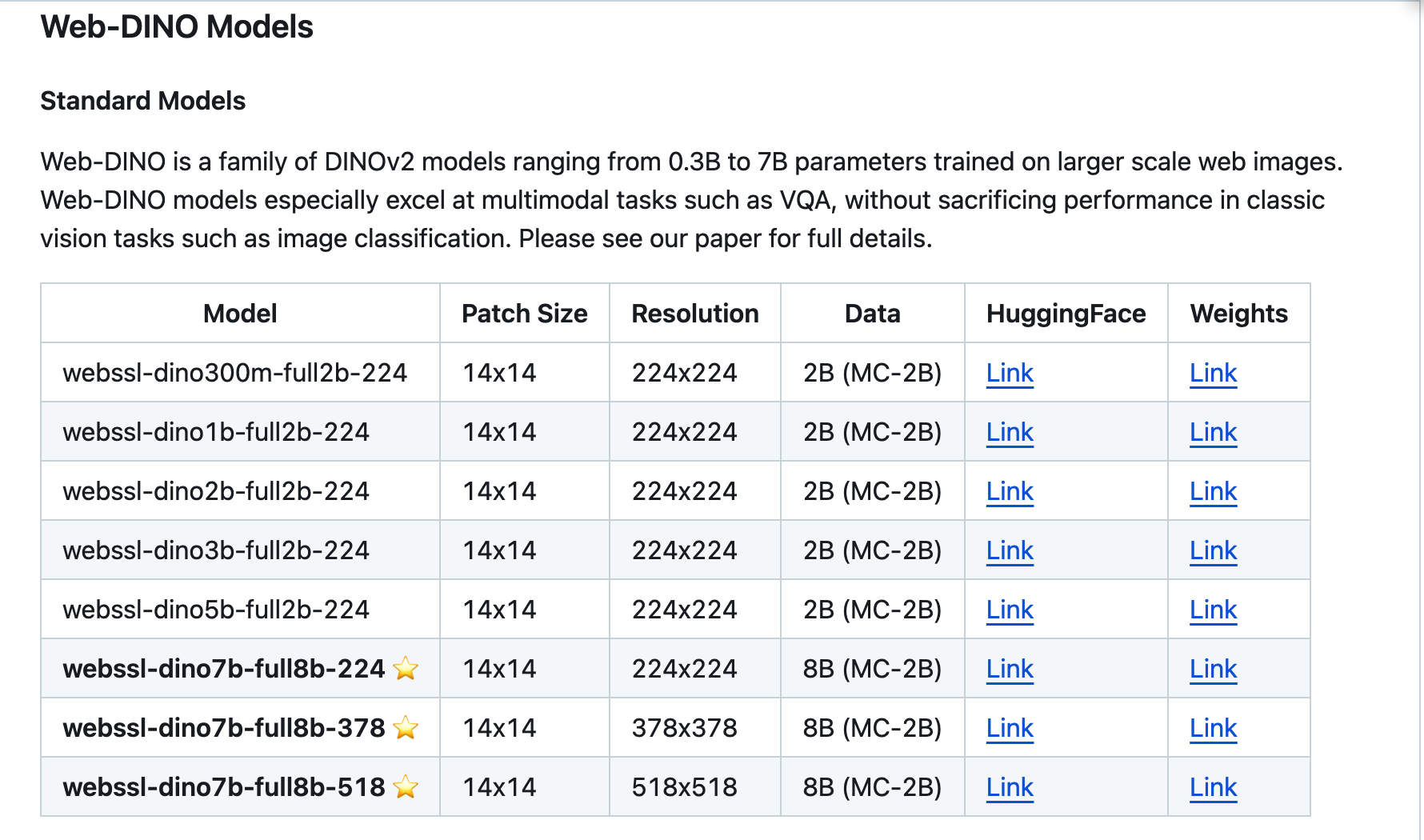
Task: Select model name webssl-dino3b-full2b-224
Action: pyautogui.click(x=217, y=550)
